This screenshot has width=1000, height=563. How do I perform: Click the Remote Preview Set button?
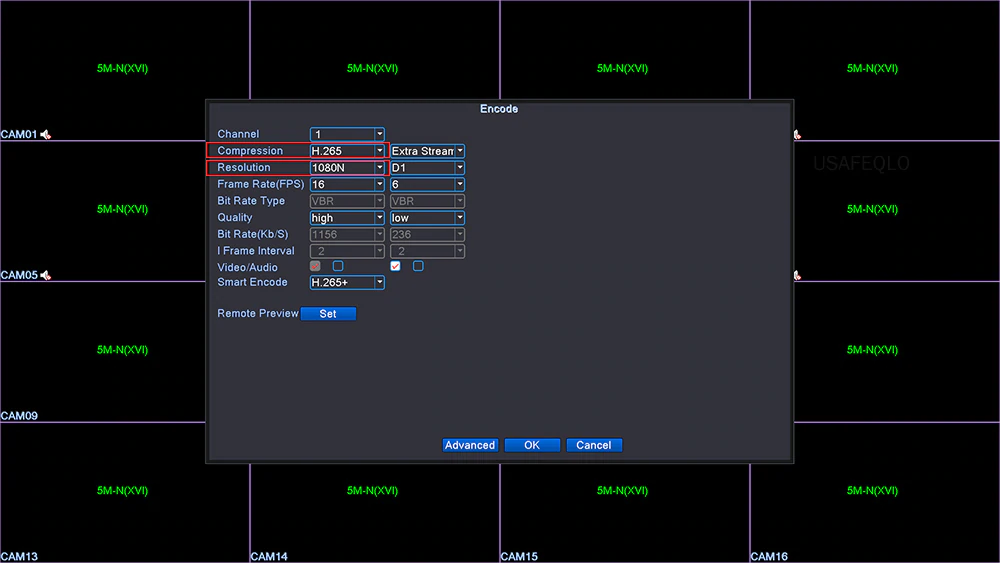[328, 314]
